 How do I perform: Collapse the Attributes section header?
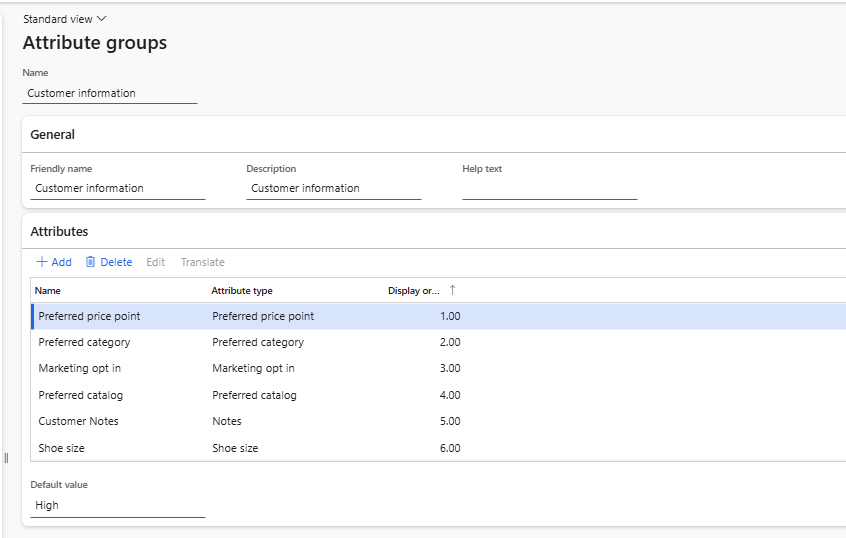coord(60,231)
